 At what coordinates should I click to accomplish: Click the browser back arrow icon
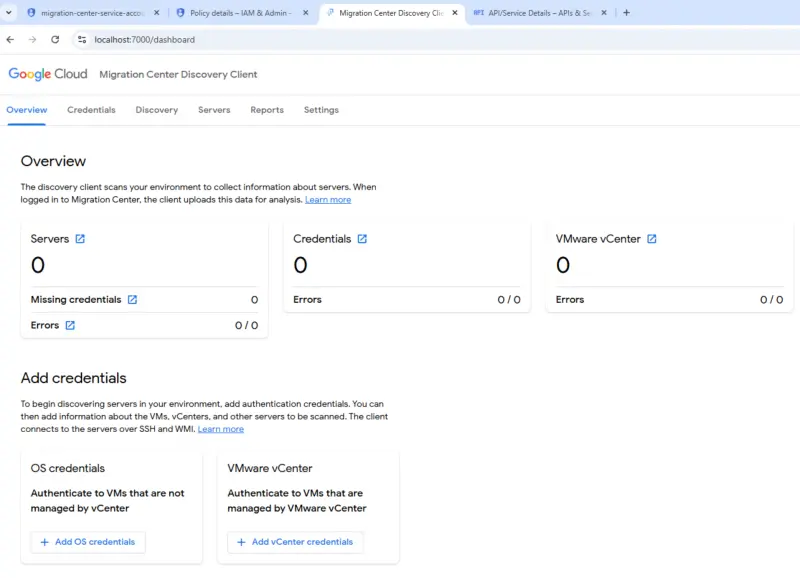point(11,41)
